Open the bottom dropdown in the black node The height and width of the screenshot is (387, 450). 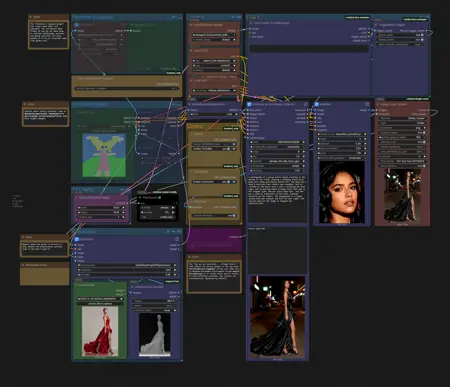point(158,217)
